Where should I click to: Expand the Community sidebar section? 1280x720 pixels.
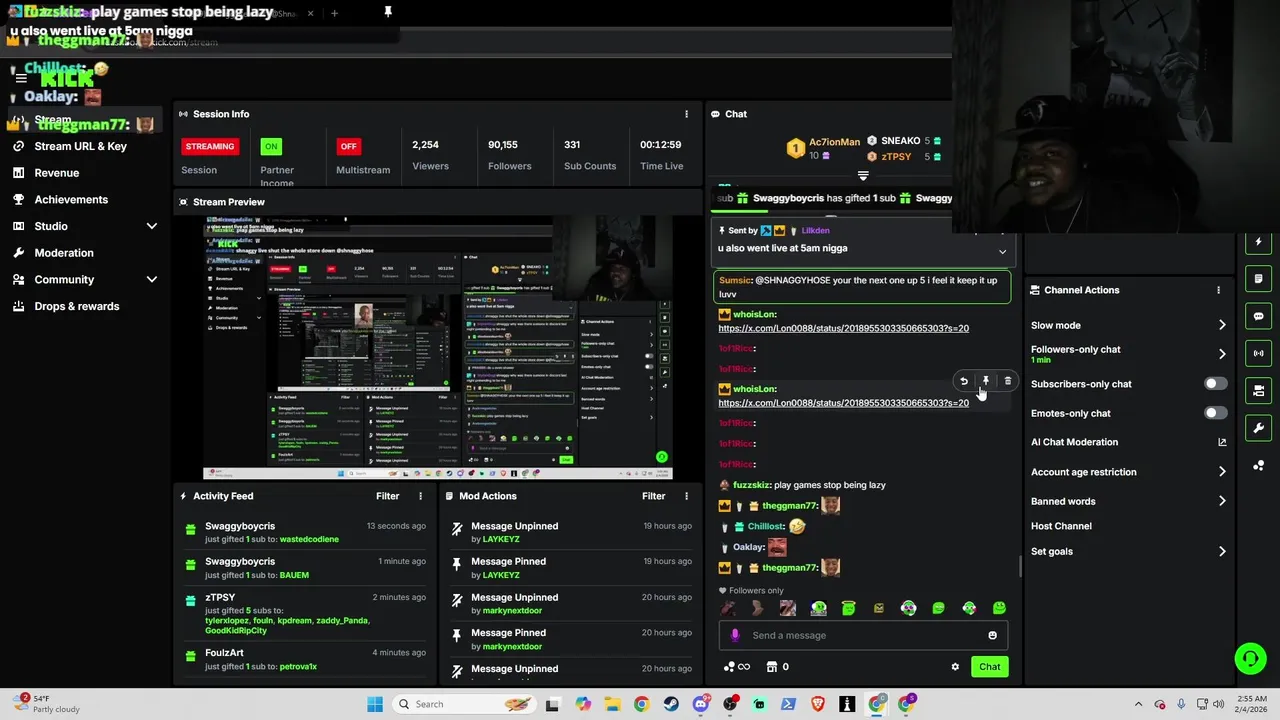click(152, 280)
